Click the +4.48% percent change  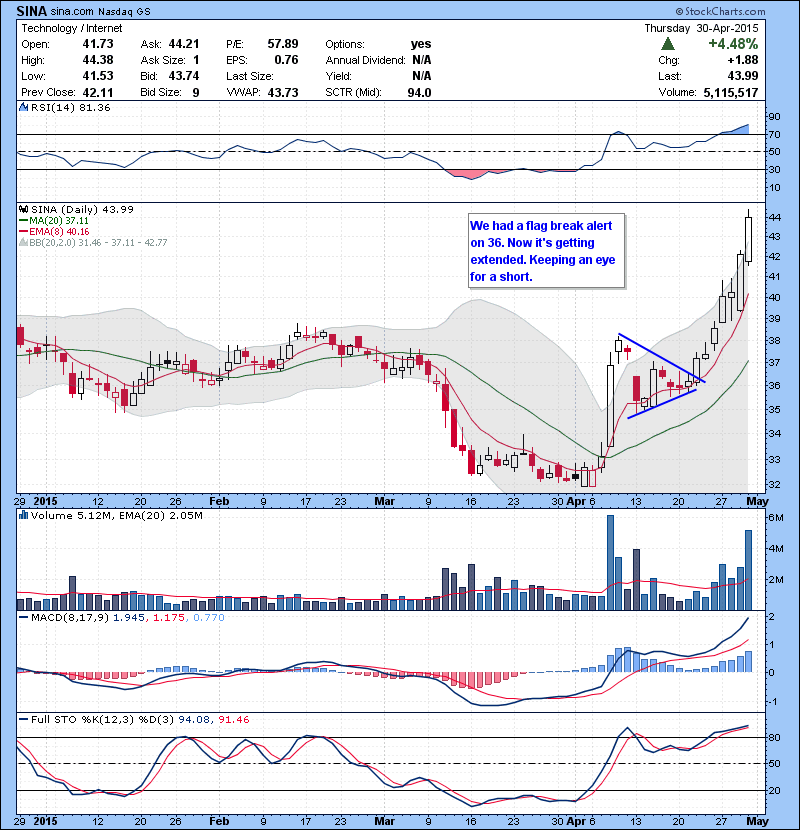[733, 43]
